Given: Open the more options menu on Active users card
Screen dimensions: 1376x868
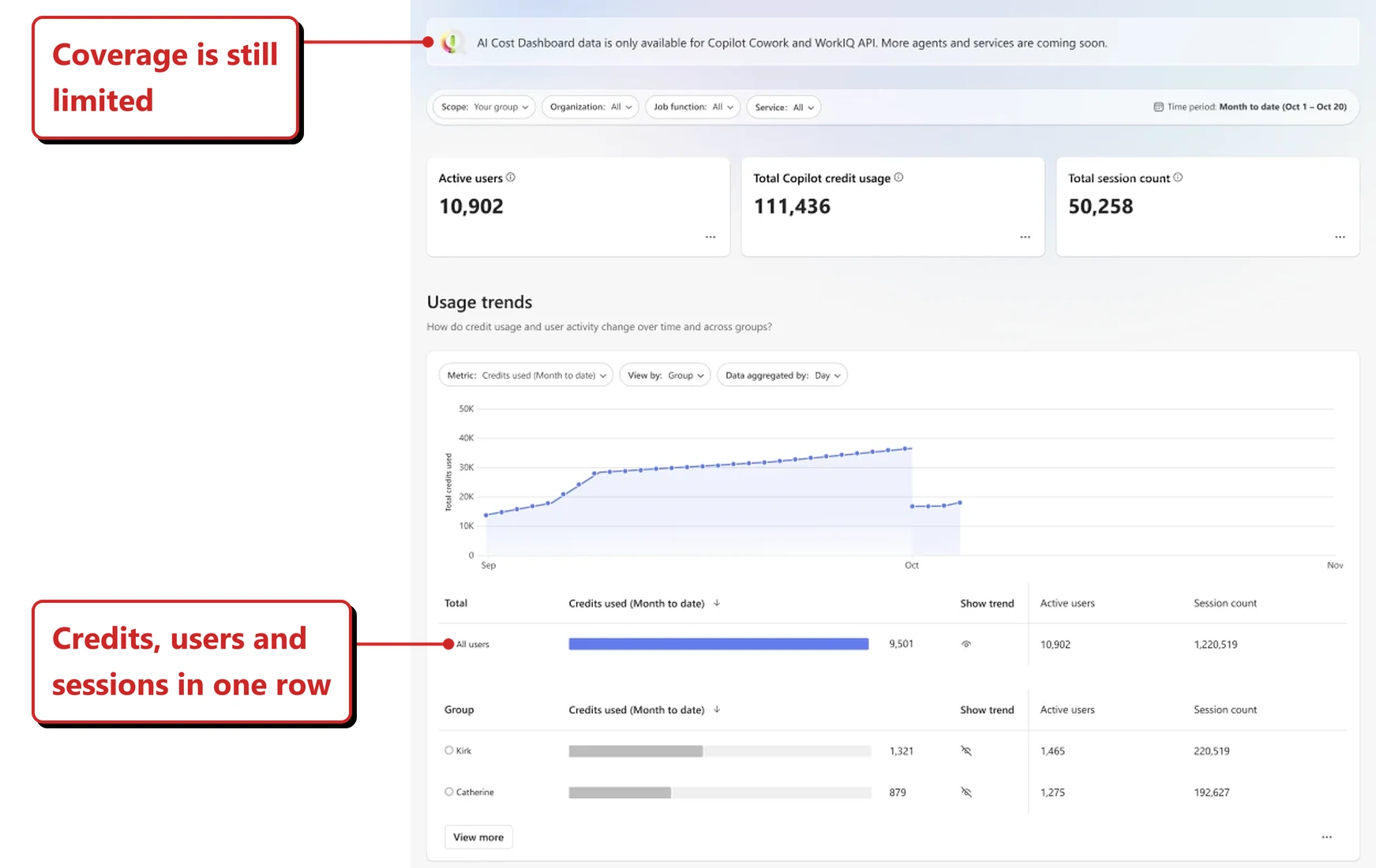Looking at the screenshot, I should coord(710,237).
